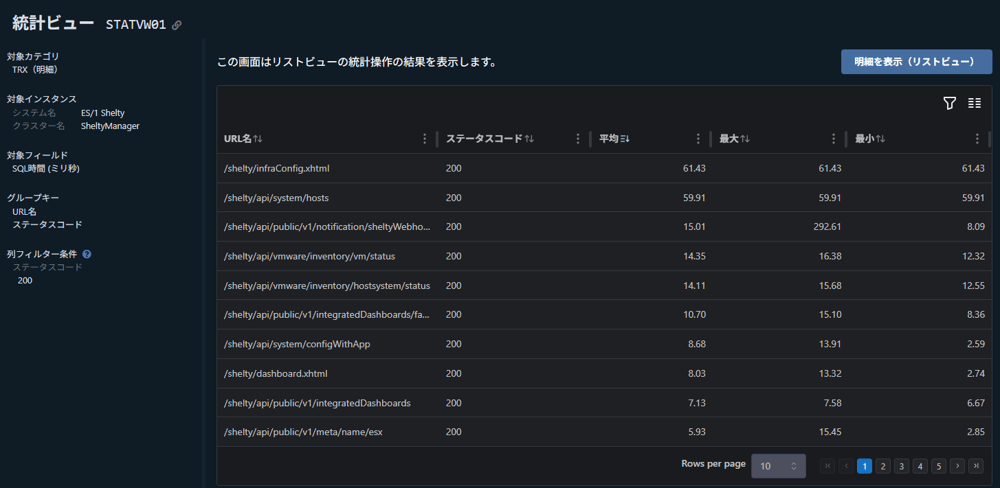Jump to last page arrow
The width and height of the screenshot is (1000, 488).
click(976, 466)
